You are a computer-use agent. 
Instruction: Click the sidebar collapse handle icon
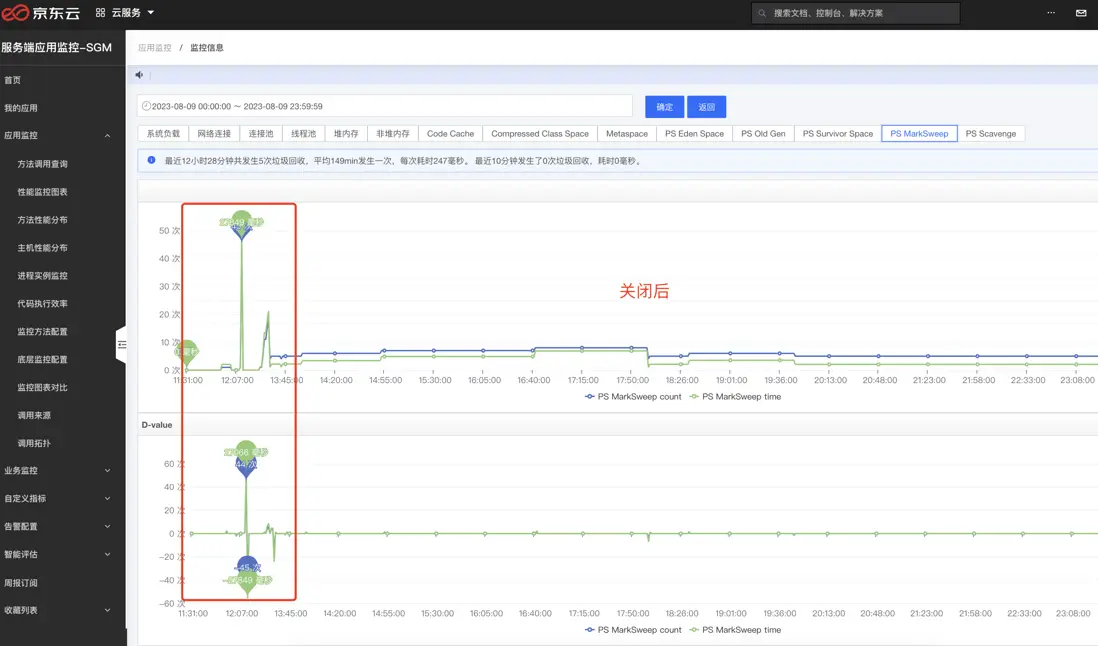coord(122,345)
